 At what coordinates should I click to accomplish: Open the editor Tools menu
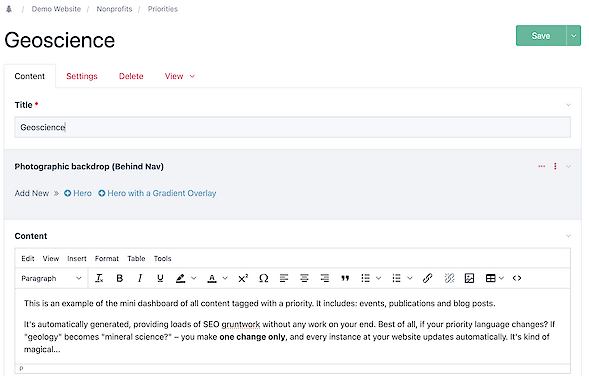pos(162,258)
